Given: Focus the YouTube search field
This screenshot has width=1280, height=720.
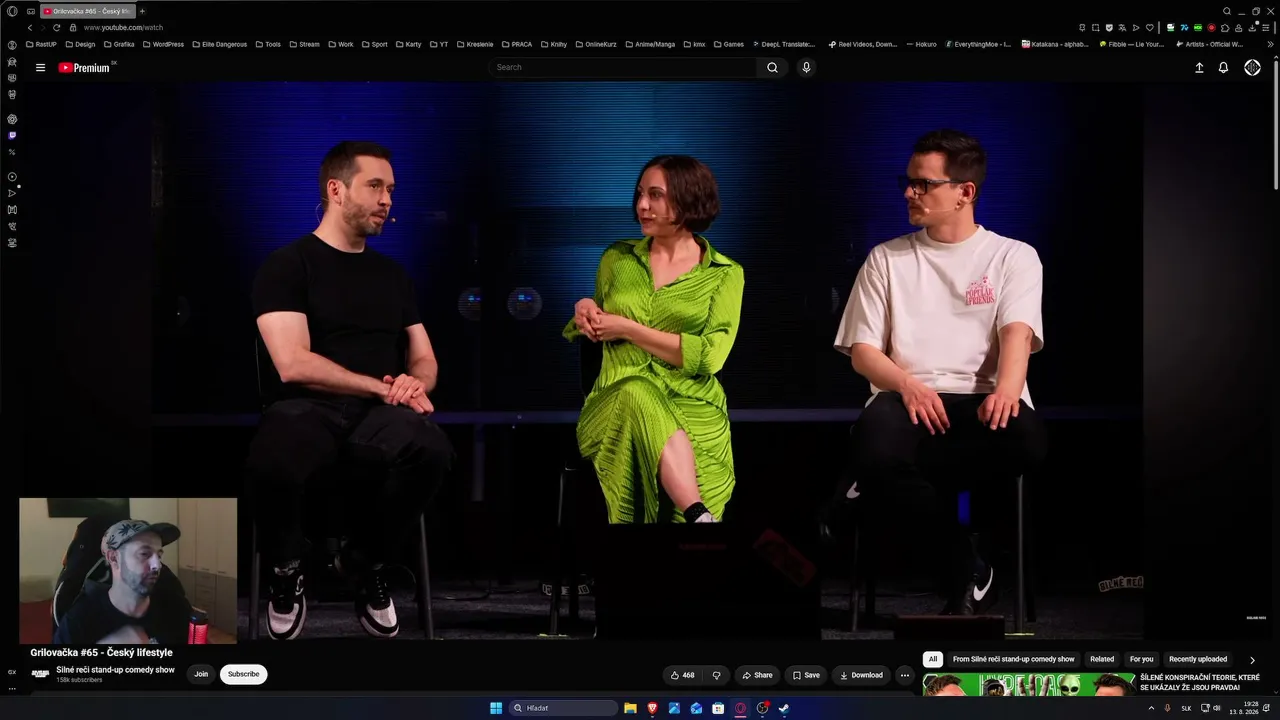Looking at the screenshot, I should click(622, 67).
